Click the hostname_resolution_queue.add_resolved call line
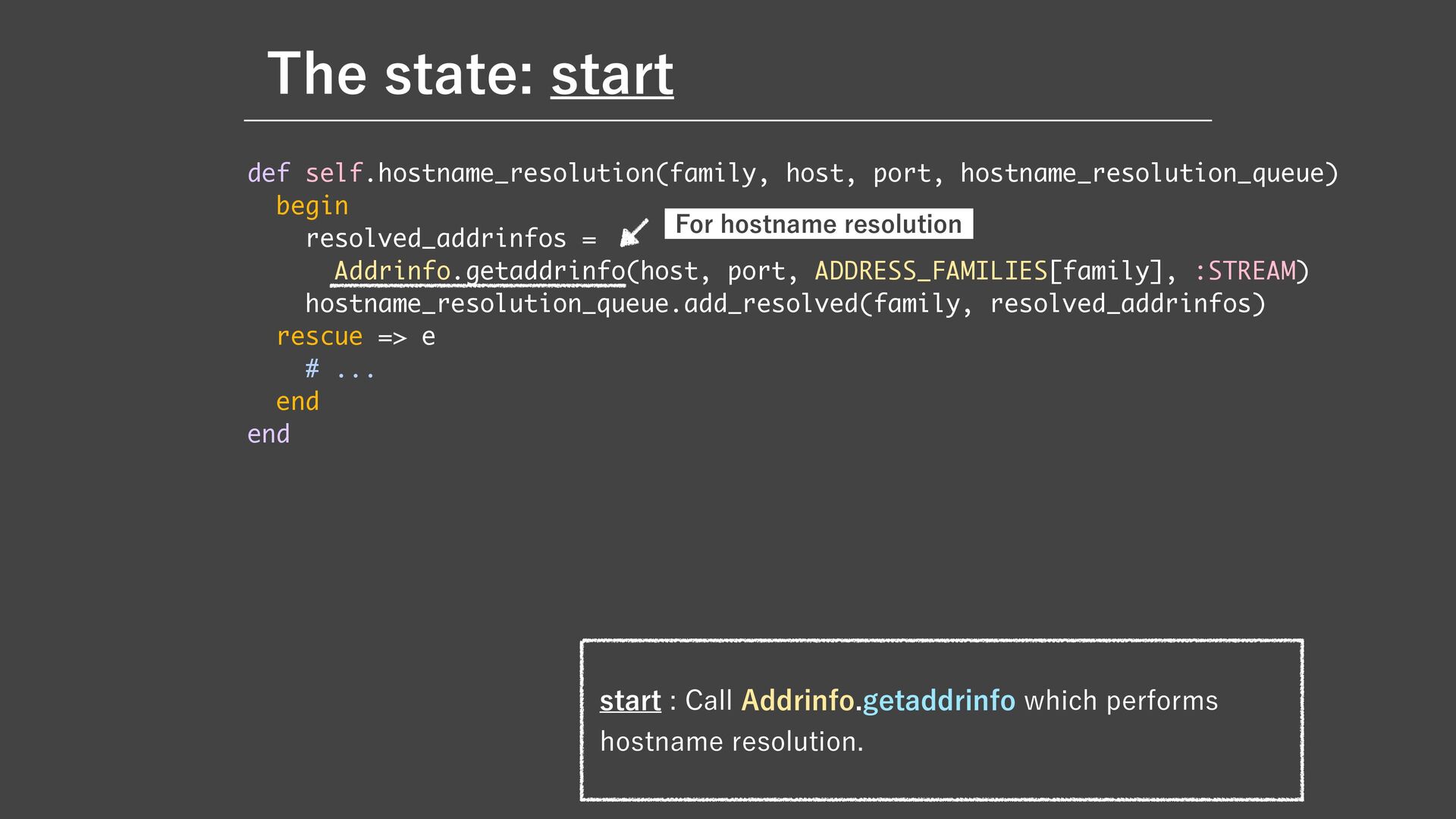The image size is (1456, 819). pyautogui.click(x=785, y=304)
